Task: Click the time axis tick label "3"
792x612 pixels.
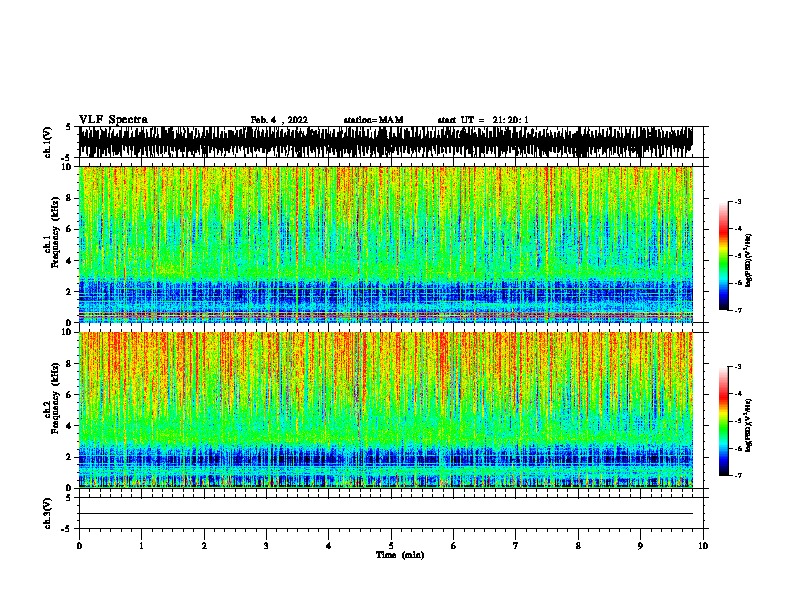Action: tap(266, 546)
